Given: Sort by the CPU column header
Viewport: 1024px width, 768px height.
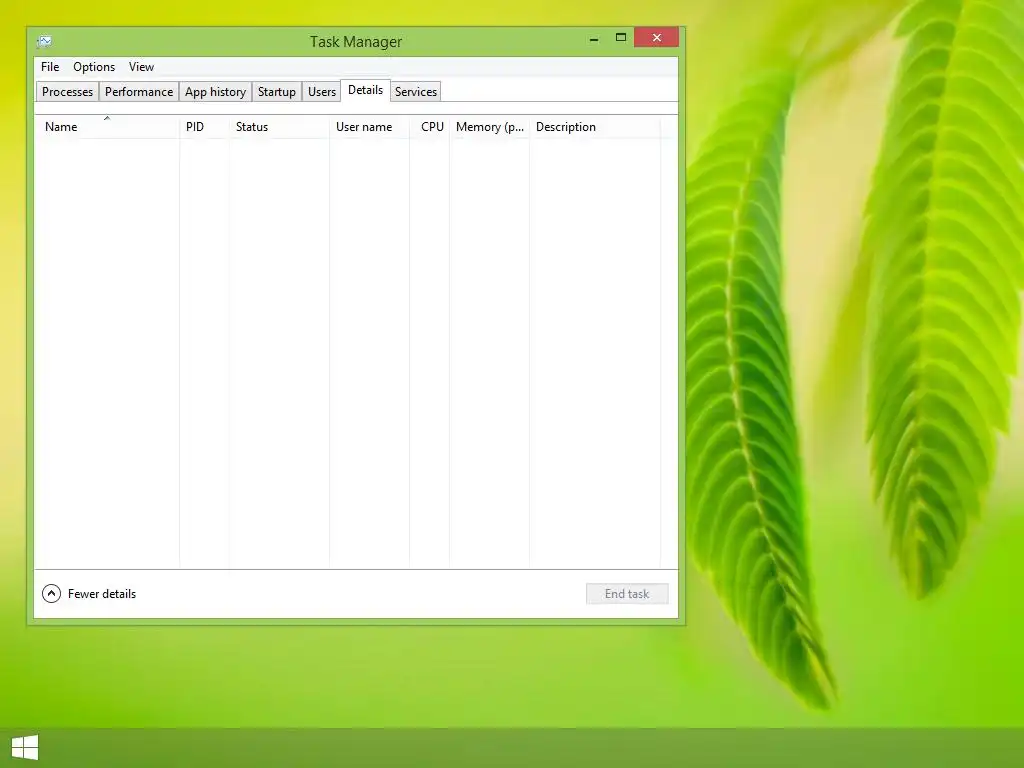Looking at the screenshot, I should tap(430, 127).
